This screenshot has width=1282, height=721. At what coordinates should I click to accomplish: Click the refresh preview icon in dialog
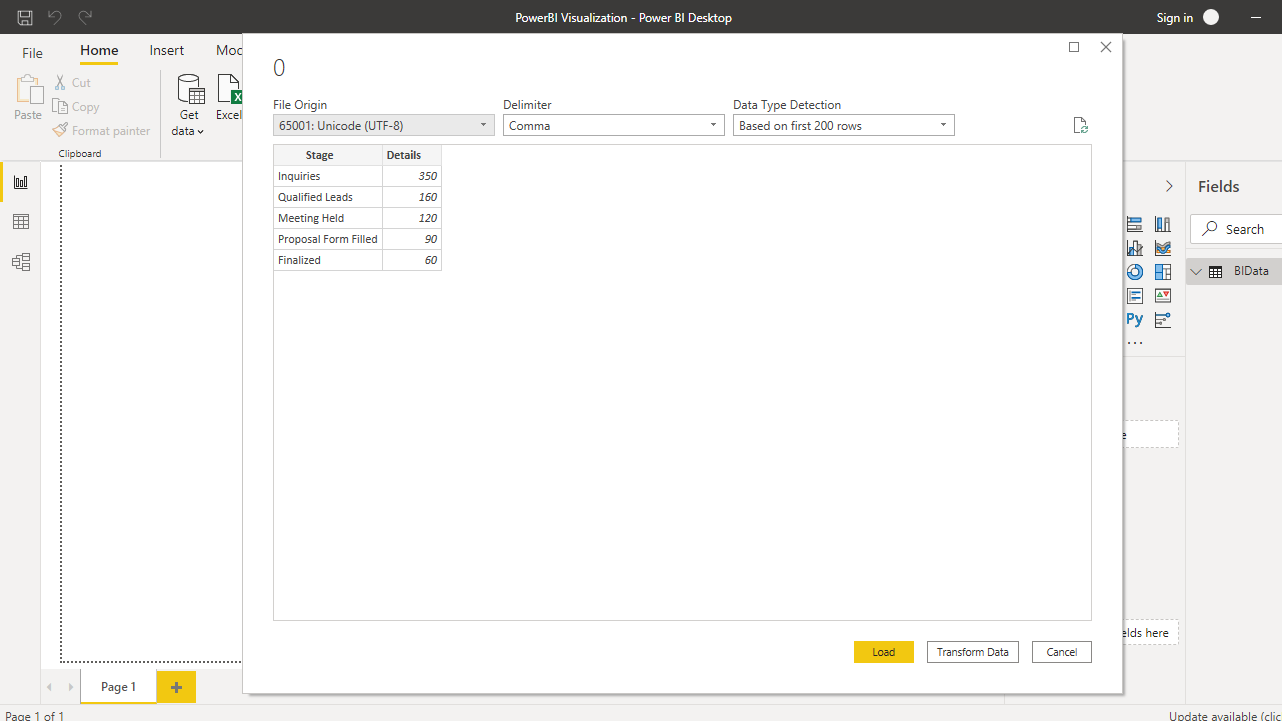tap(1079, 126)
